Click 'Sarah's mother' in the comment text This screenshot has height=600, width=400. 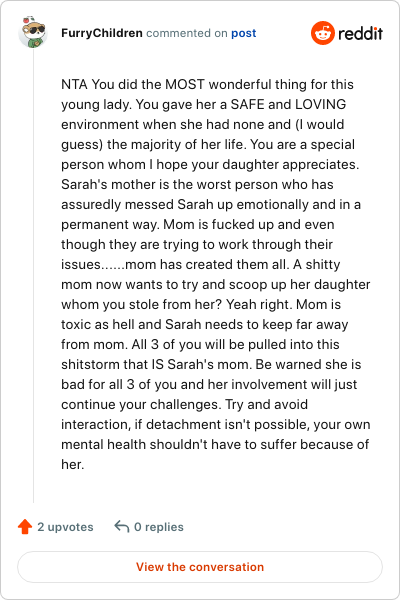pyautogui.click(x=108, y=184)
